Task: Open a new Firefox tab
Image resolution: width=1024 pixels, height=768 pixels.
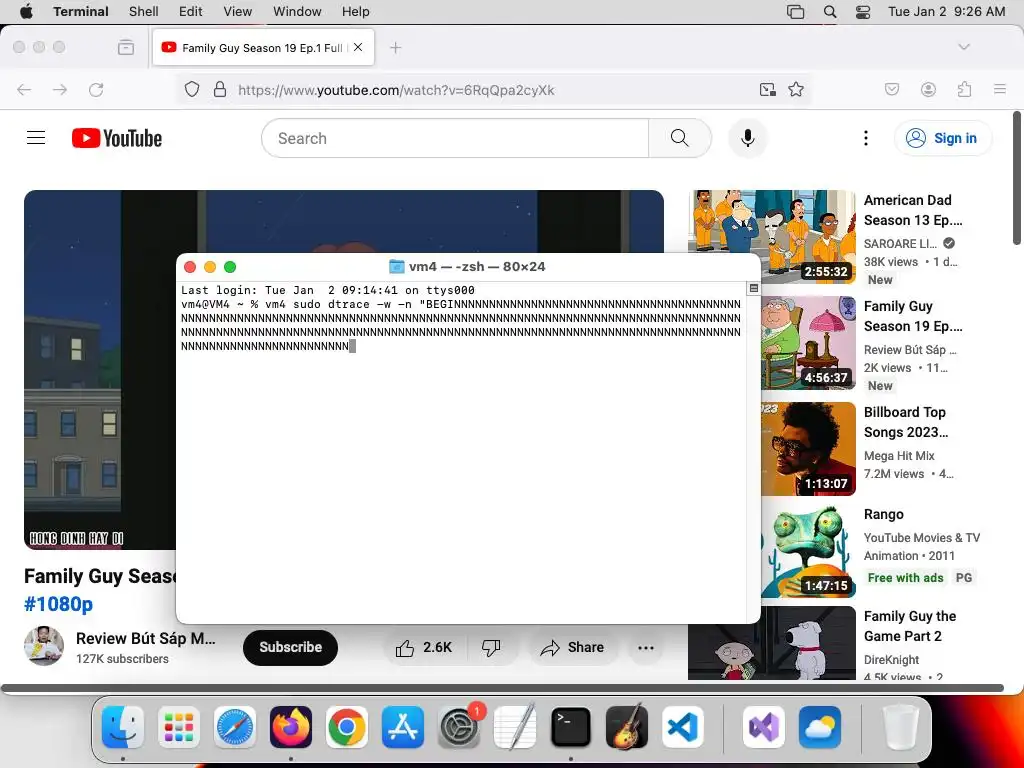Action: coord(395,48)
